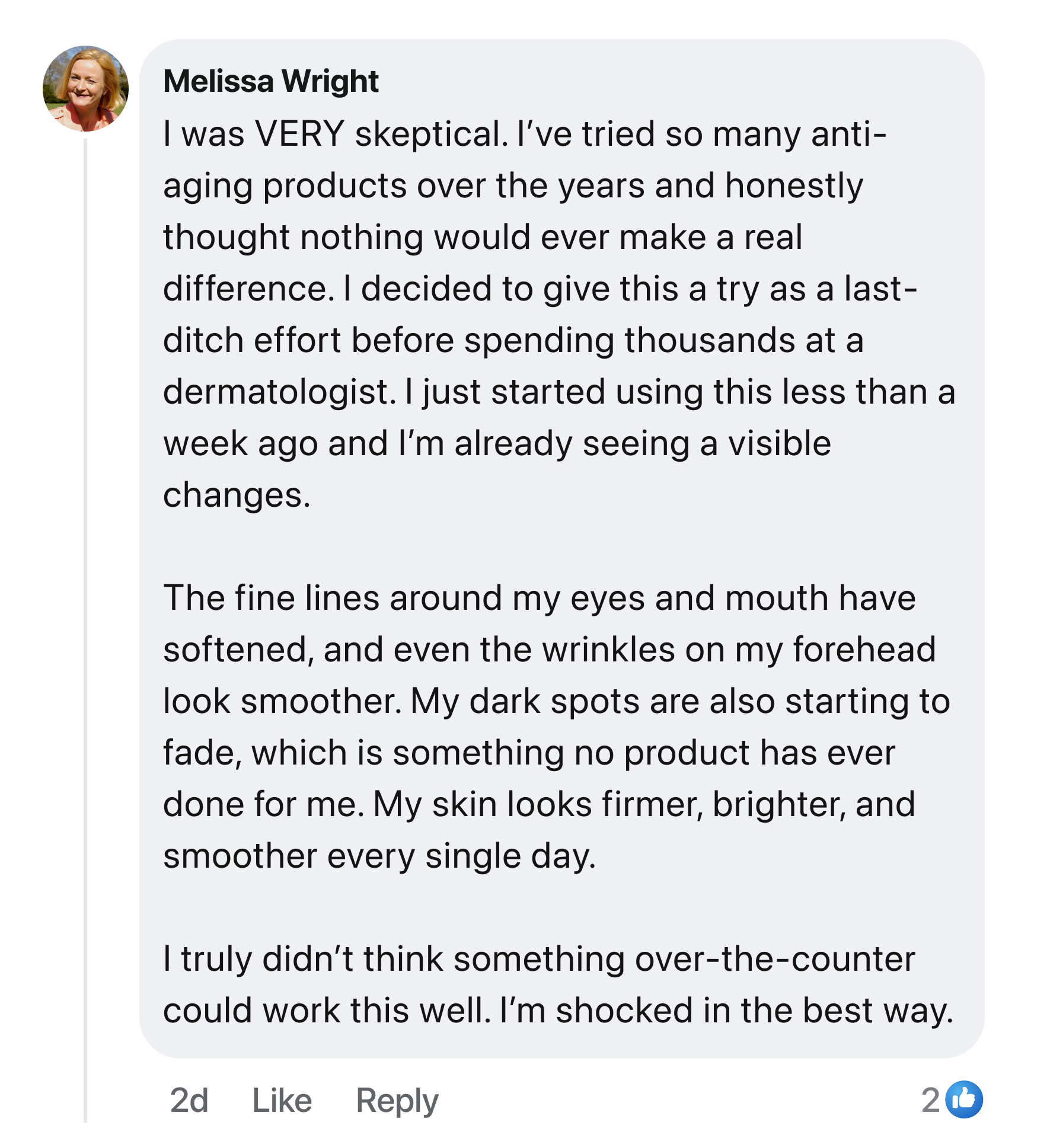This screenshot has width=1050, height=1148.
Task: Like Melissa Wright's comment
Action: coord(282,1100)
